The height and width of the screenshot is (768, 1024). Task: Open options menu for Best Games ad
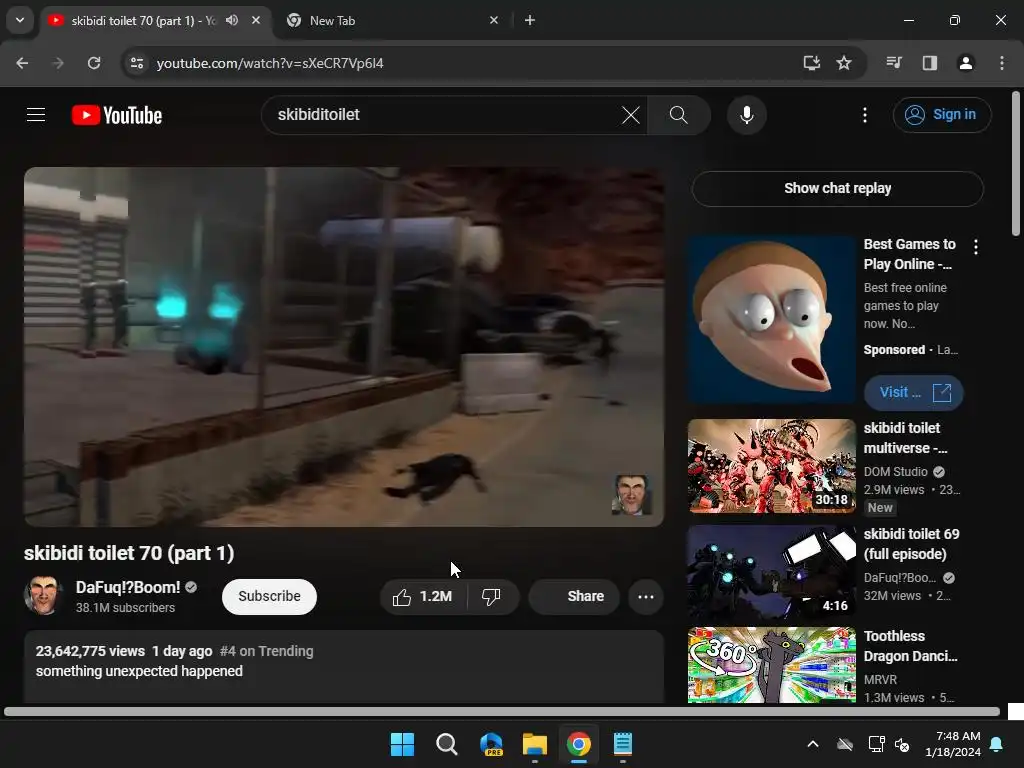click(976, 247)
